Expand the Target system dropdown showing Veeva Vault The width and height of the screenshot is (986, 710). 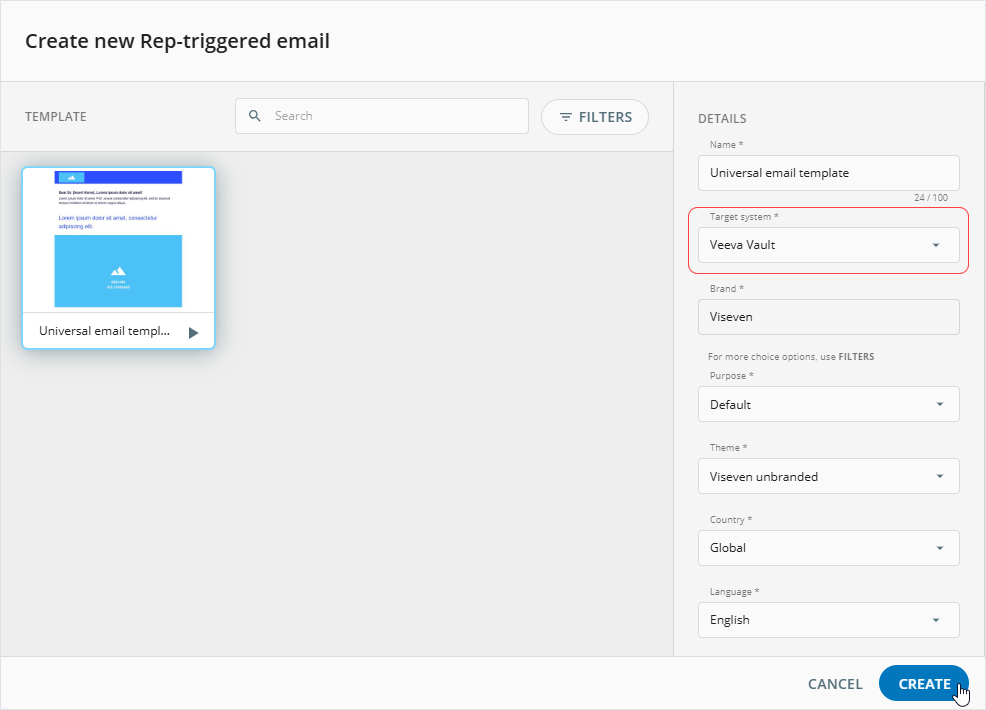click(828, 245)
